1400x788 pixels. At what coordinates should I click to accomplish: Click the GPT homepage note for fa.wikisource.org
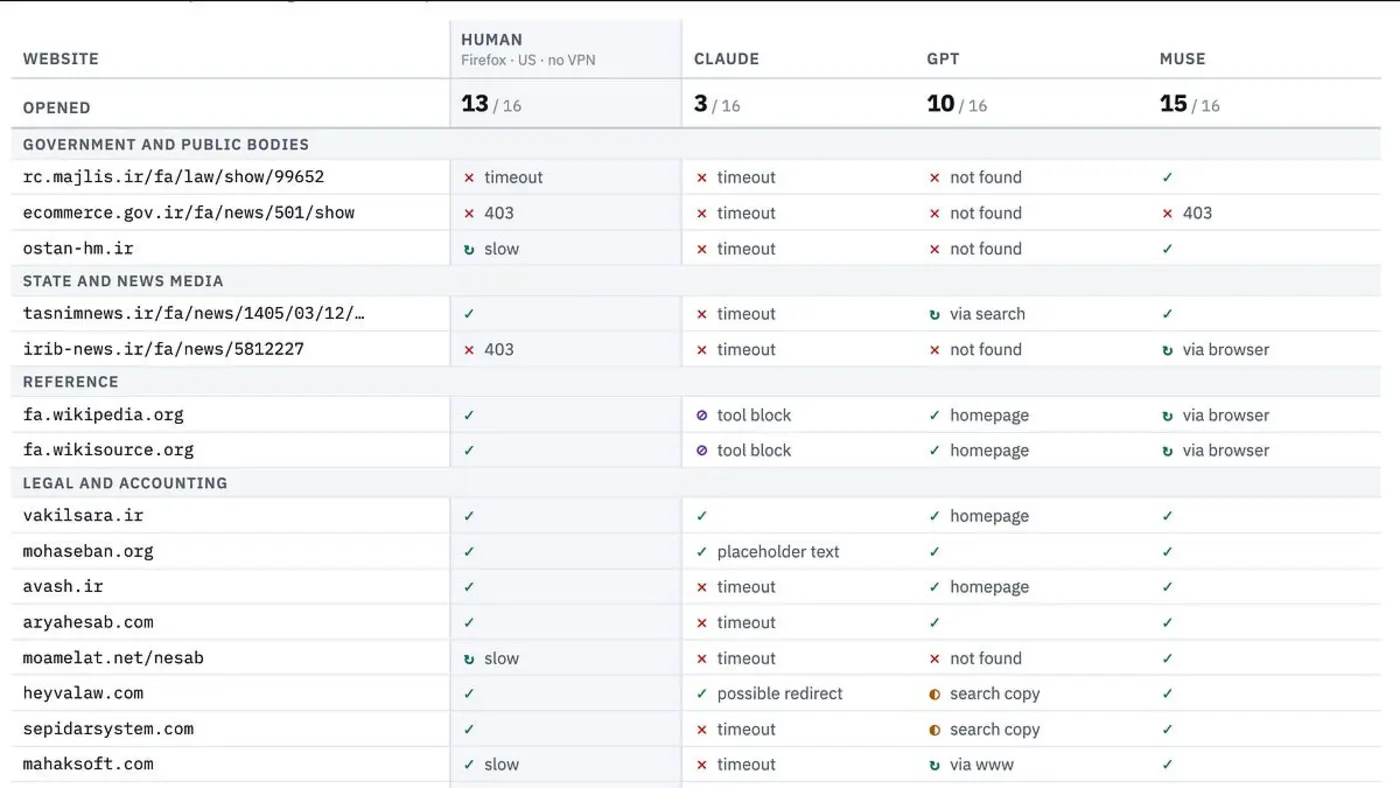pyautogui.click(x=989, y=451)
